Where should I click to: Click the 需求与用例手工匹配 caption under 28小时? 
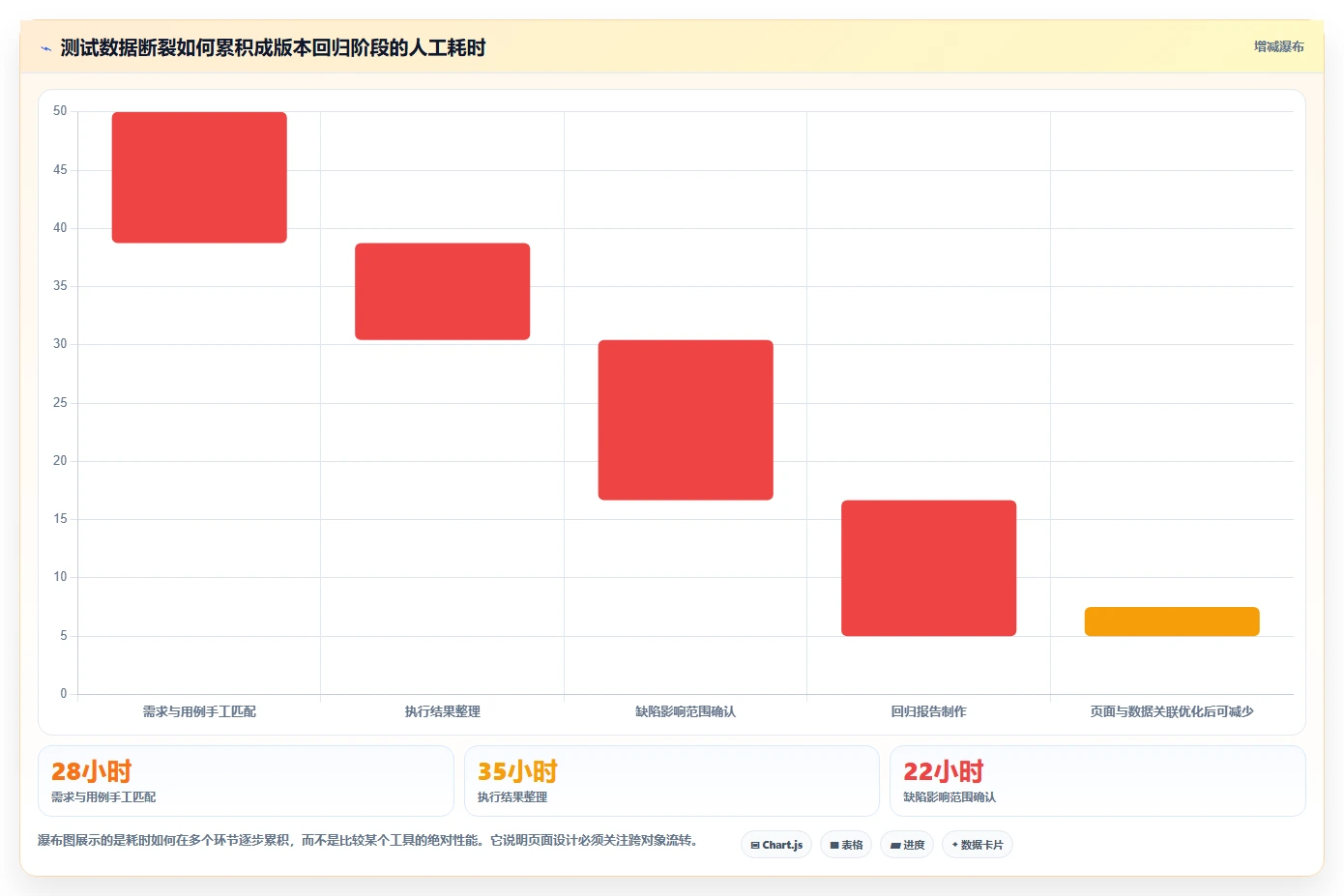103,797
